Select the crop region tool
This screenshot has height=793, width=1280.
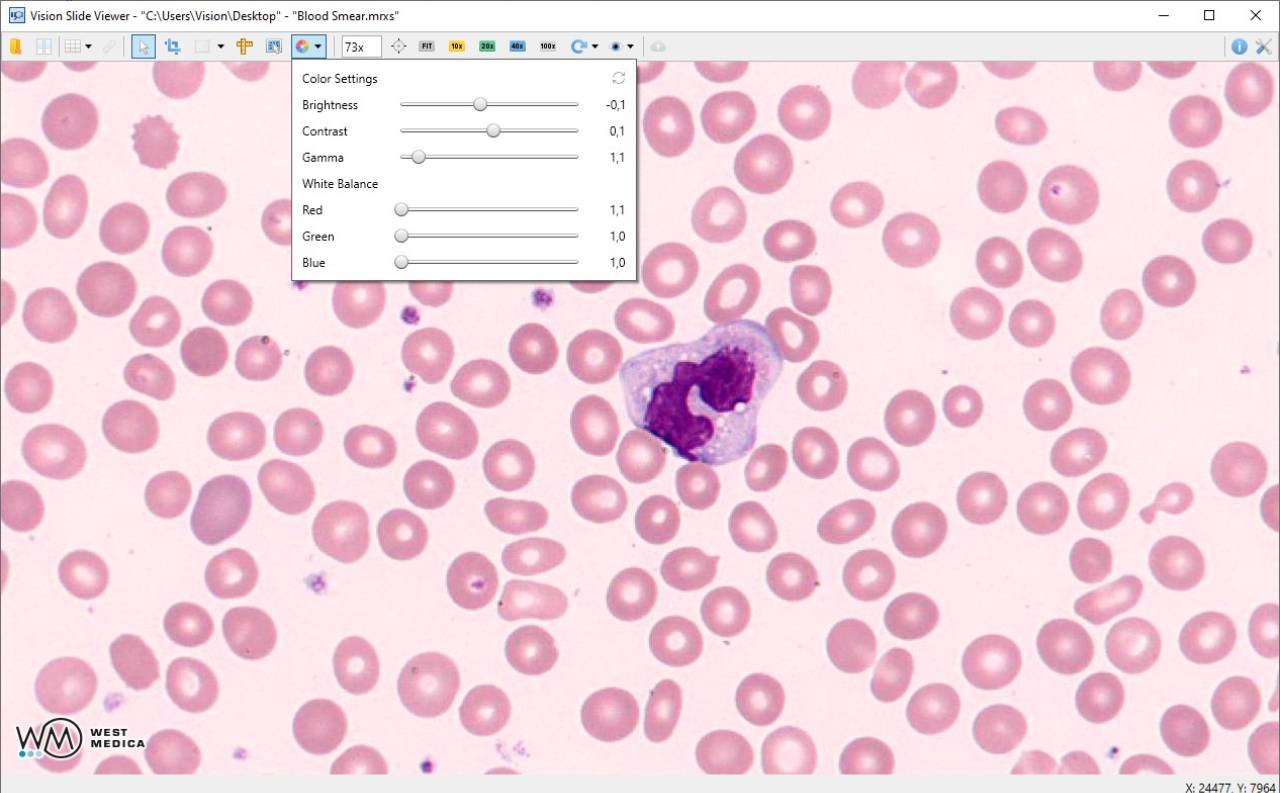tap(172, 46)
